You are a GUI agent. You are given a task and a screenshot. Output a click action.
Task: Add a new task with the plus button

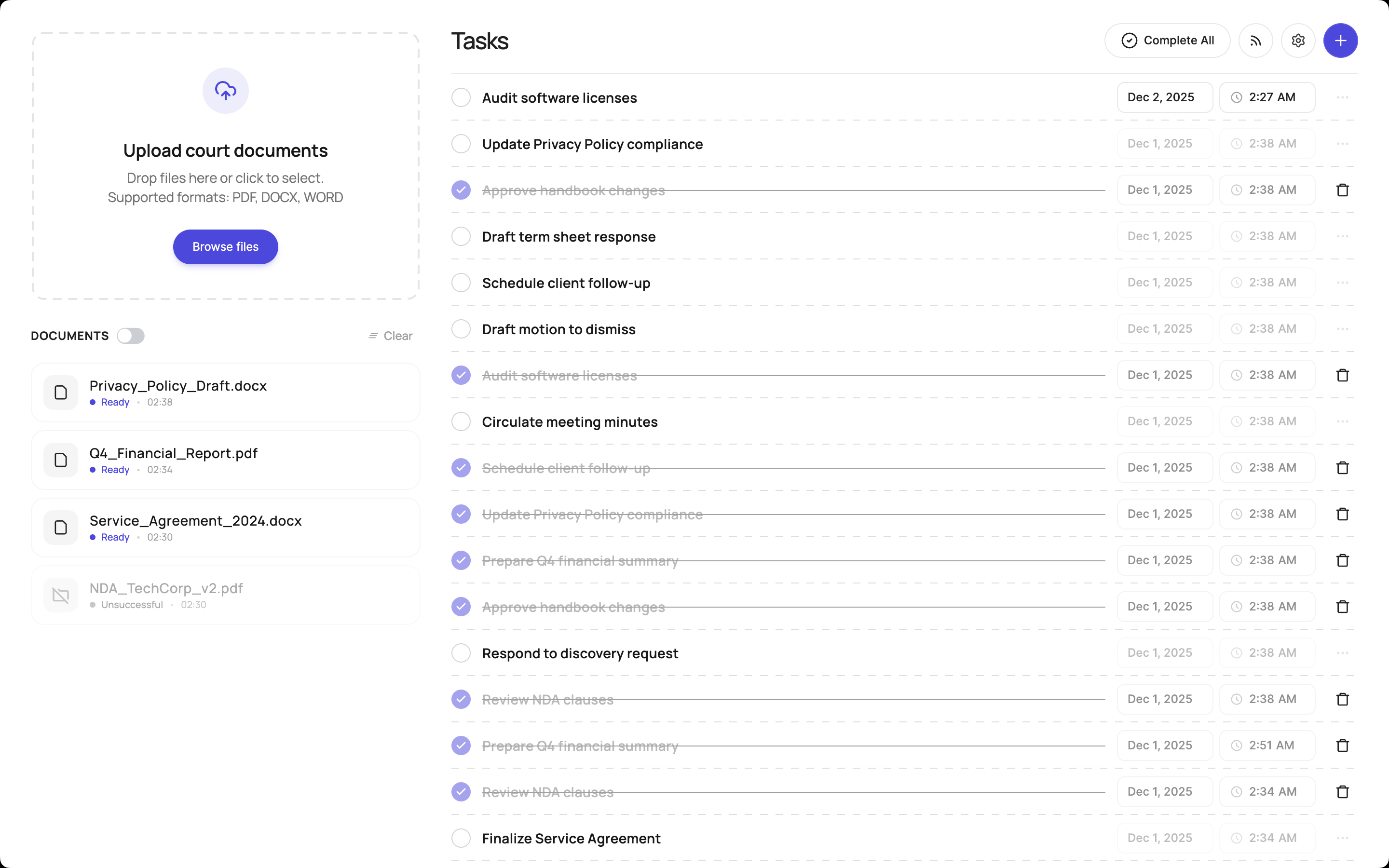click(x=1341, y=40)
